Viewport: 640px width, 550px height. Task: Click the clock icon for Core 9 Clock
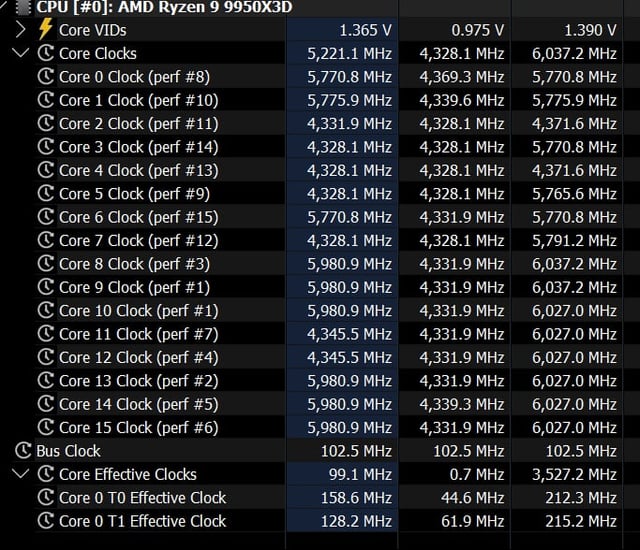46,287
